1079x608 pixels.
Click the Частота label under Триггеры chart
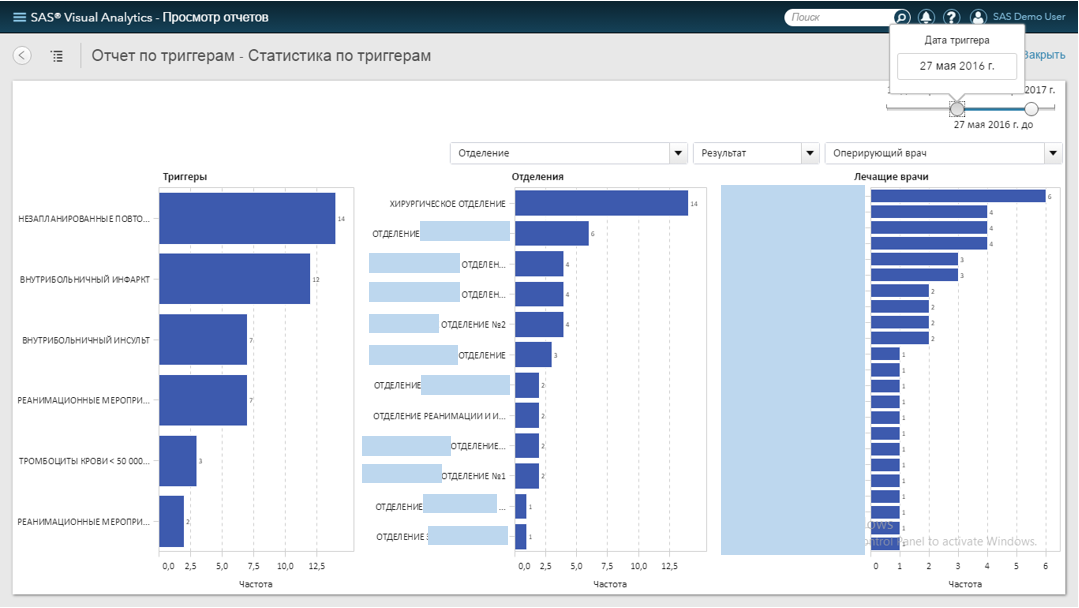pos(255,584)
